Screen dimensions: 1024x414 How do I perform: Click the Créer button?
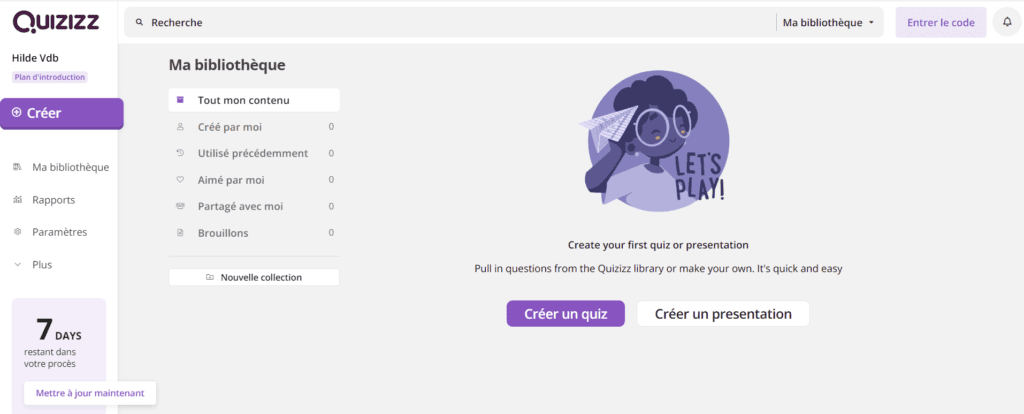(x=61, y=113)
